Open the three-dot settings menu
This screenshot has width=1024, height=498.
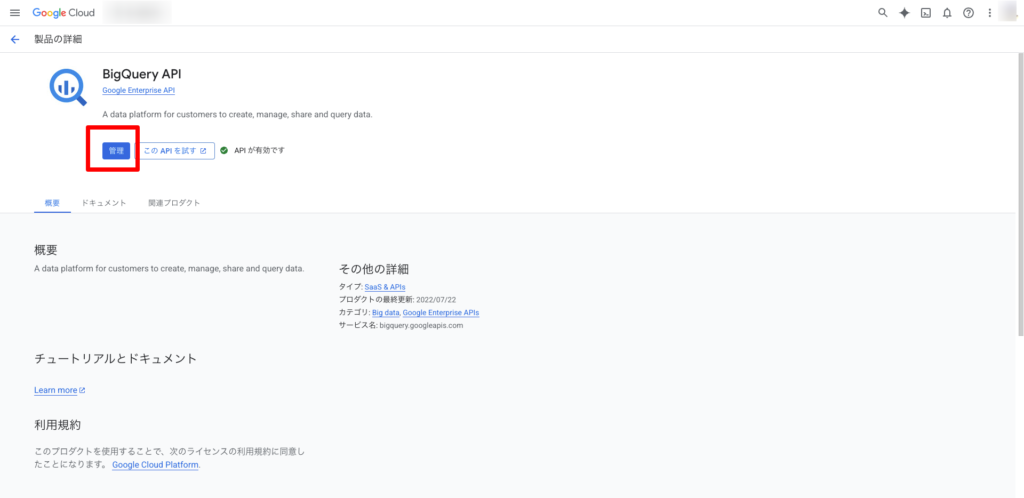[989, 13]
